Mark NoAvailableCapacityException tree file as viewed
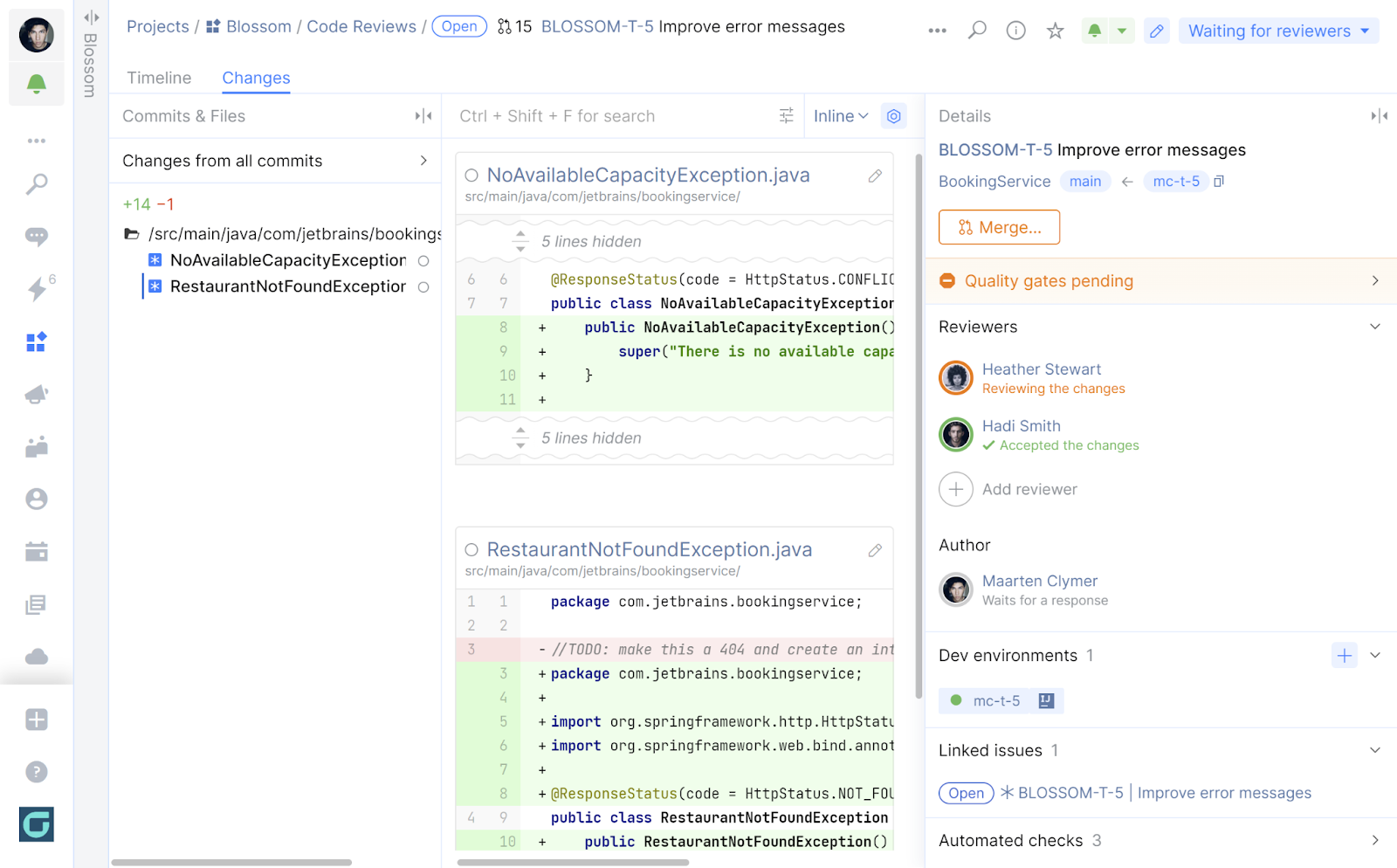The image size is (1397, 868). pos(423,261)
